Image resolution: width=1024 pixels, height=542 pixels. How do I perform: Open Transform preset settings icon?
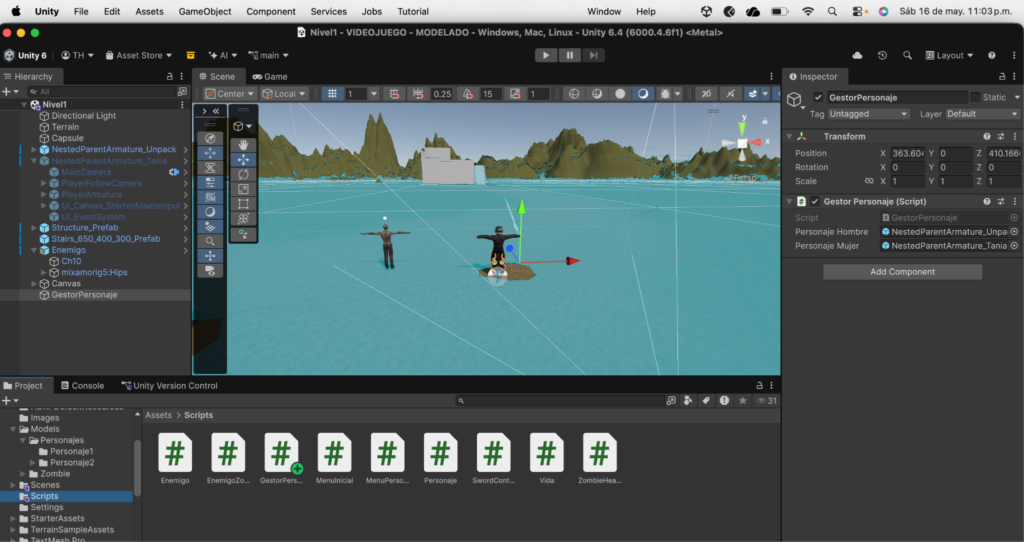point(1000,136)
